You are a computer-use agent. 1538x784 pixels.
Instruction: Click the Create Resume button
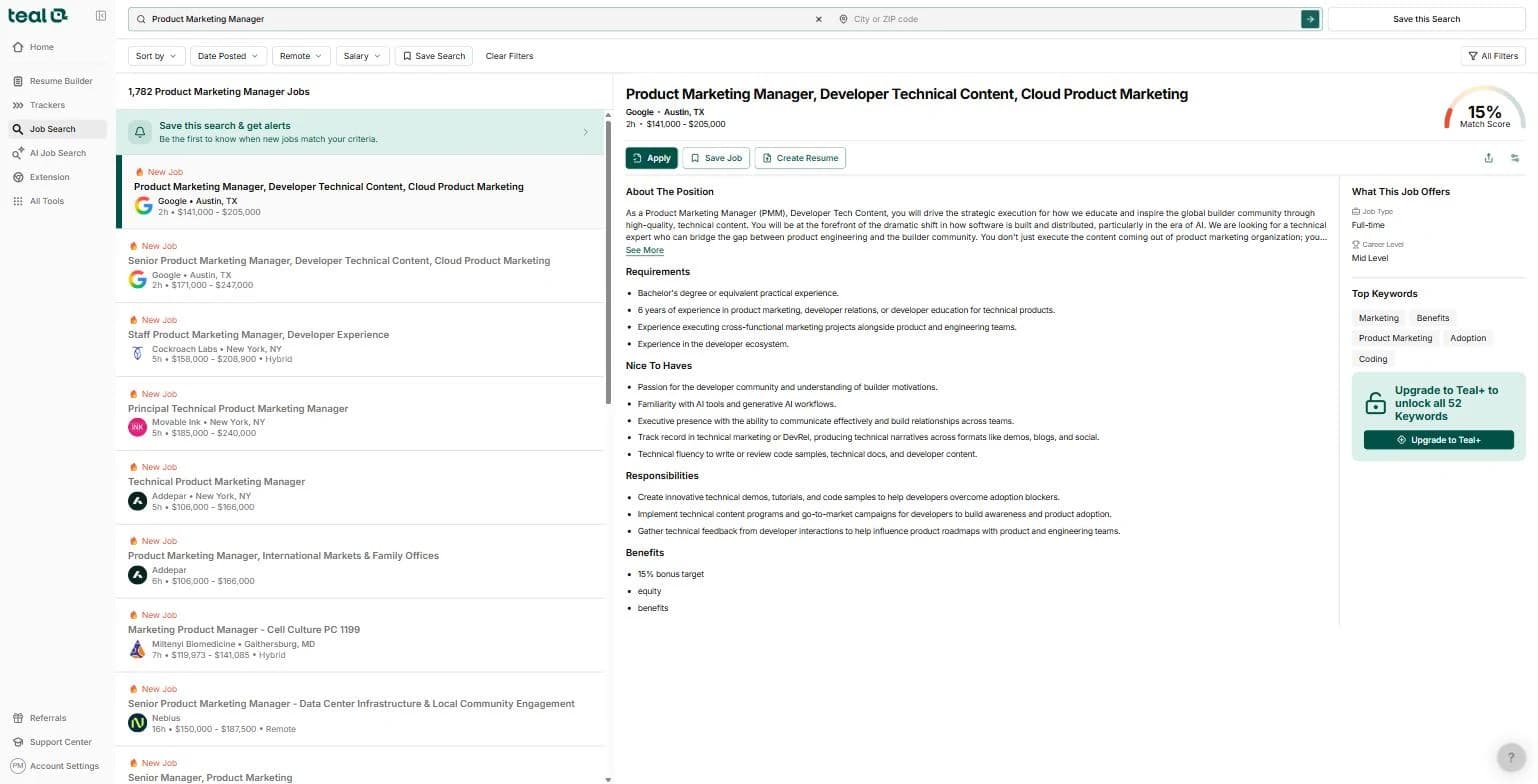[800, 158]
